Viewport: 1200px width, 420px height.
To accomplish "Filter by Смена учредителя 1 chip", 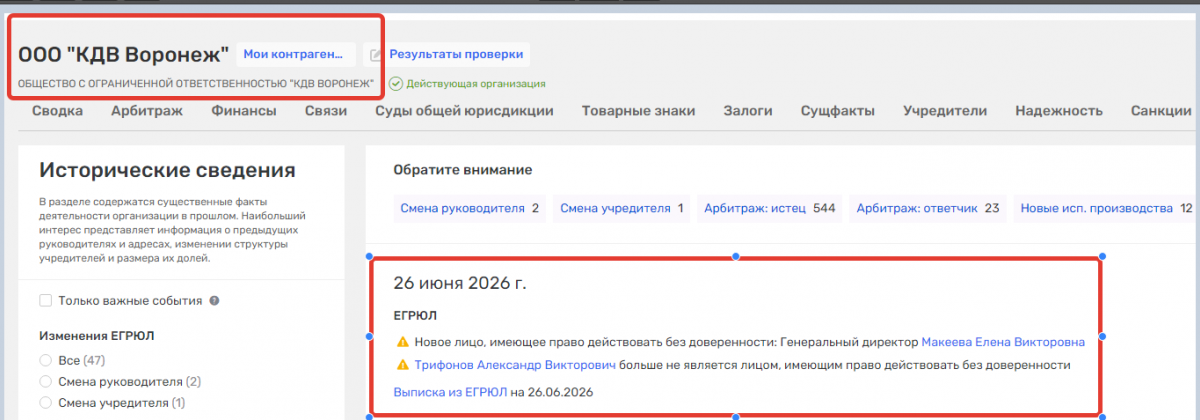I will (621, 208).
